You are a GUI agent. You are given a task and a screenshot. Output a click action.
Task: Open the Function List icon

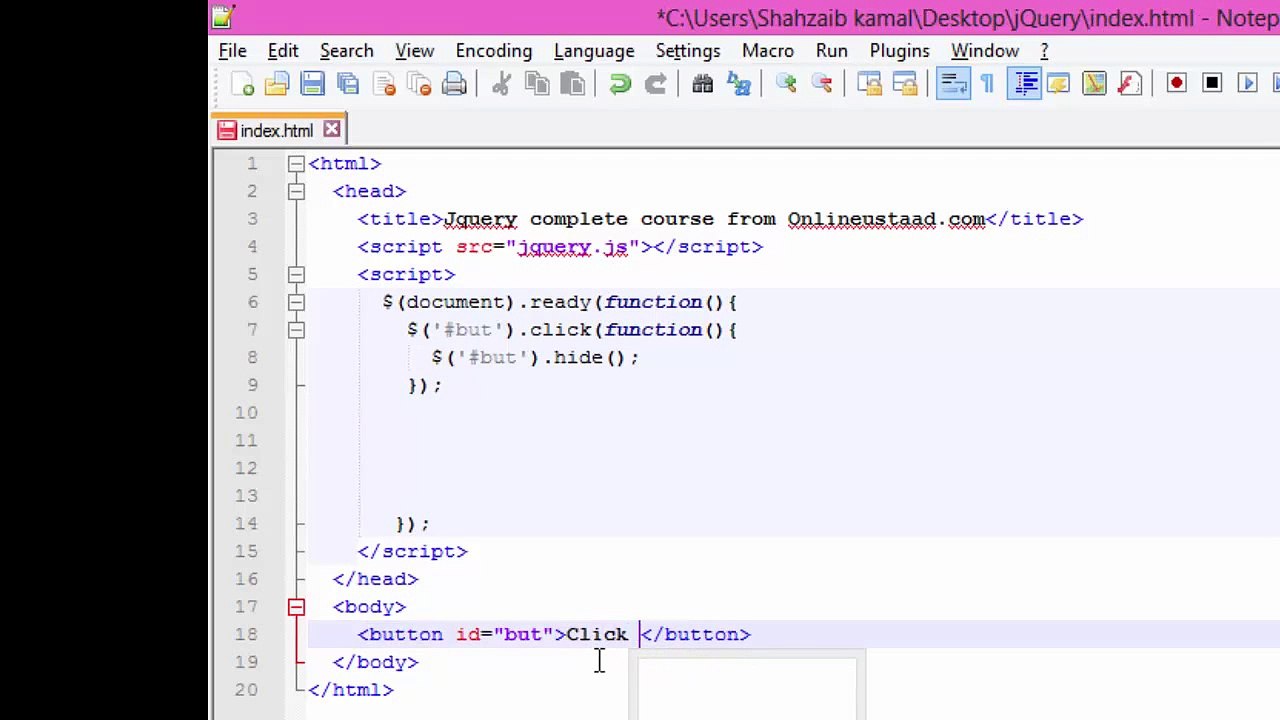pos(1130,85)
